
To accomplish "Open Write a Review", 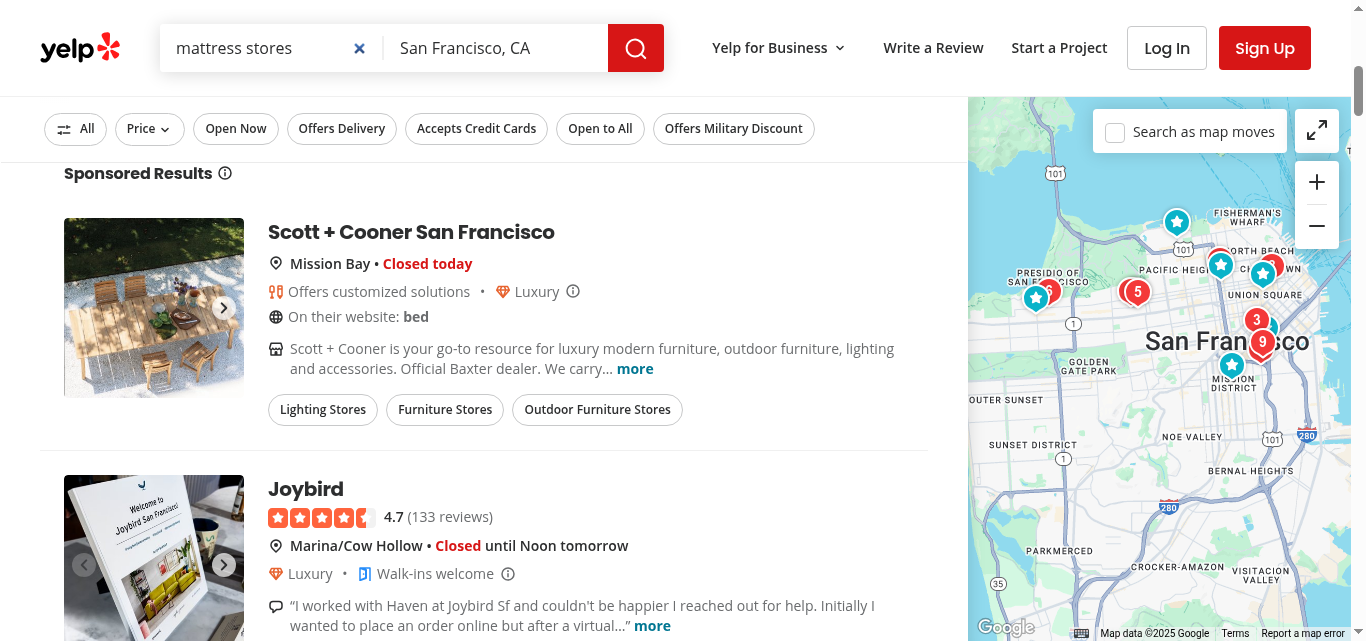I will click(933, 48).
